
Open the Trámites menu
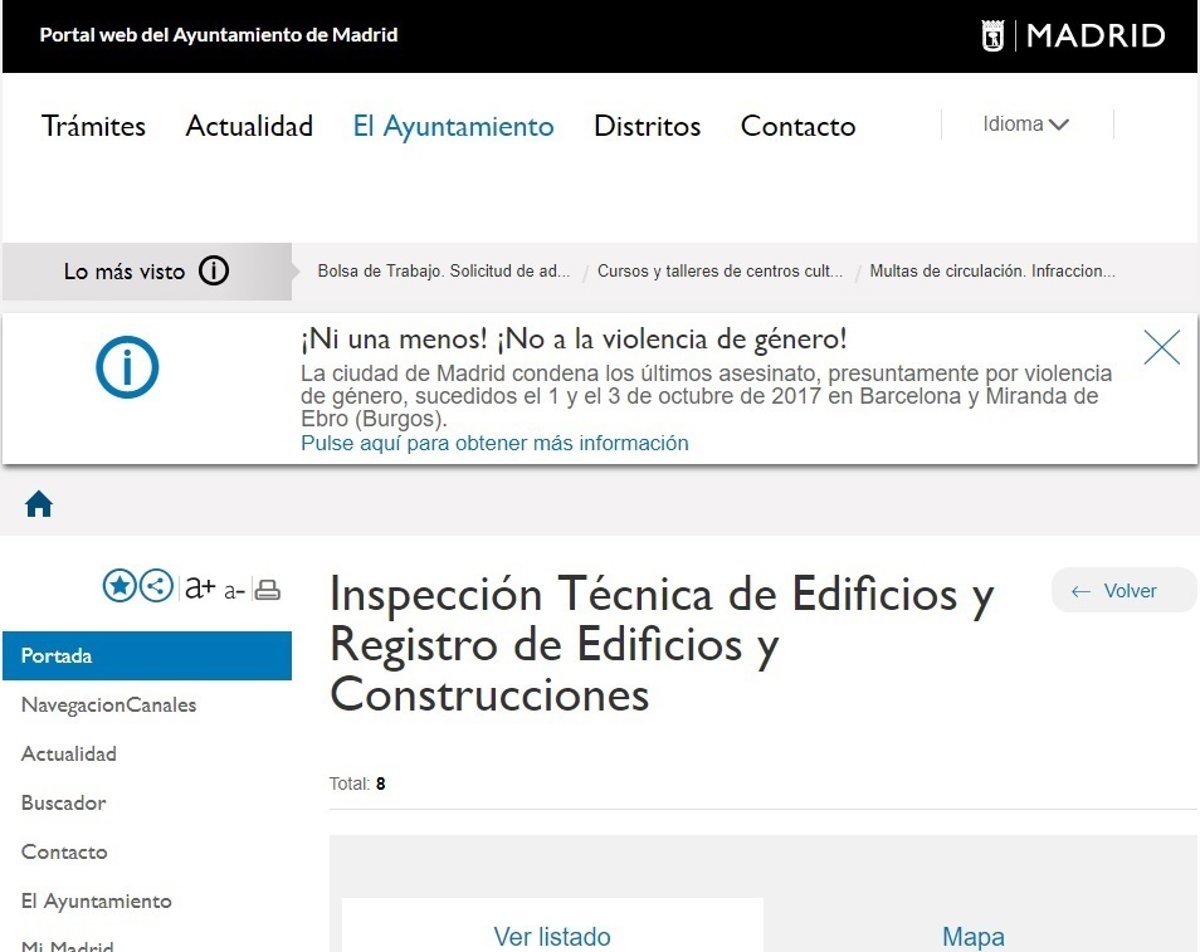click(x=94, y=127)
